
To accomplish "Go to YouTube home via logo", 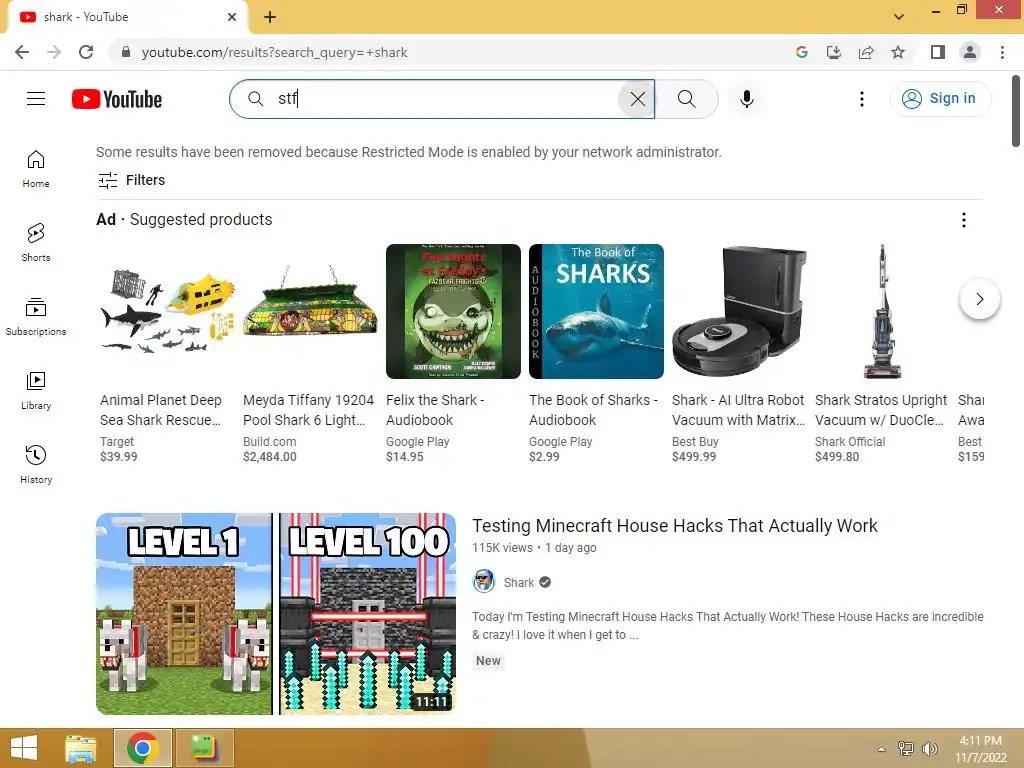I will point(117,99).
